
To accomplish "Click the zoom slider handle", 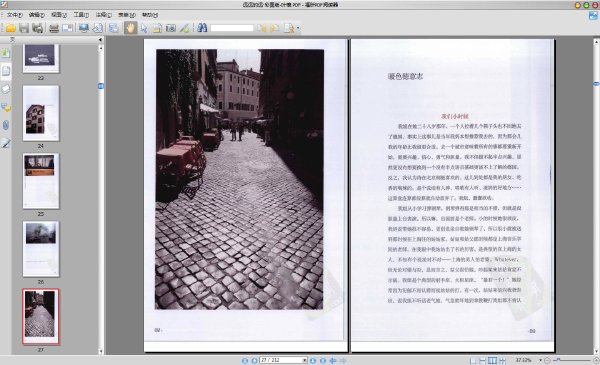I will 558,360.
